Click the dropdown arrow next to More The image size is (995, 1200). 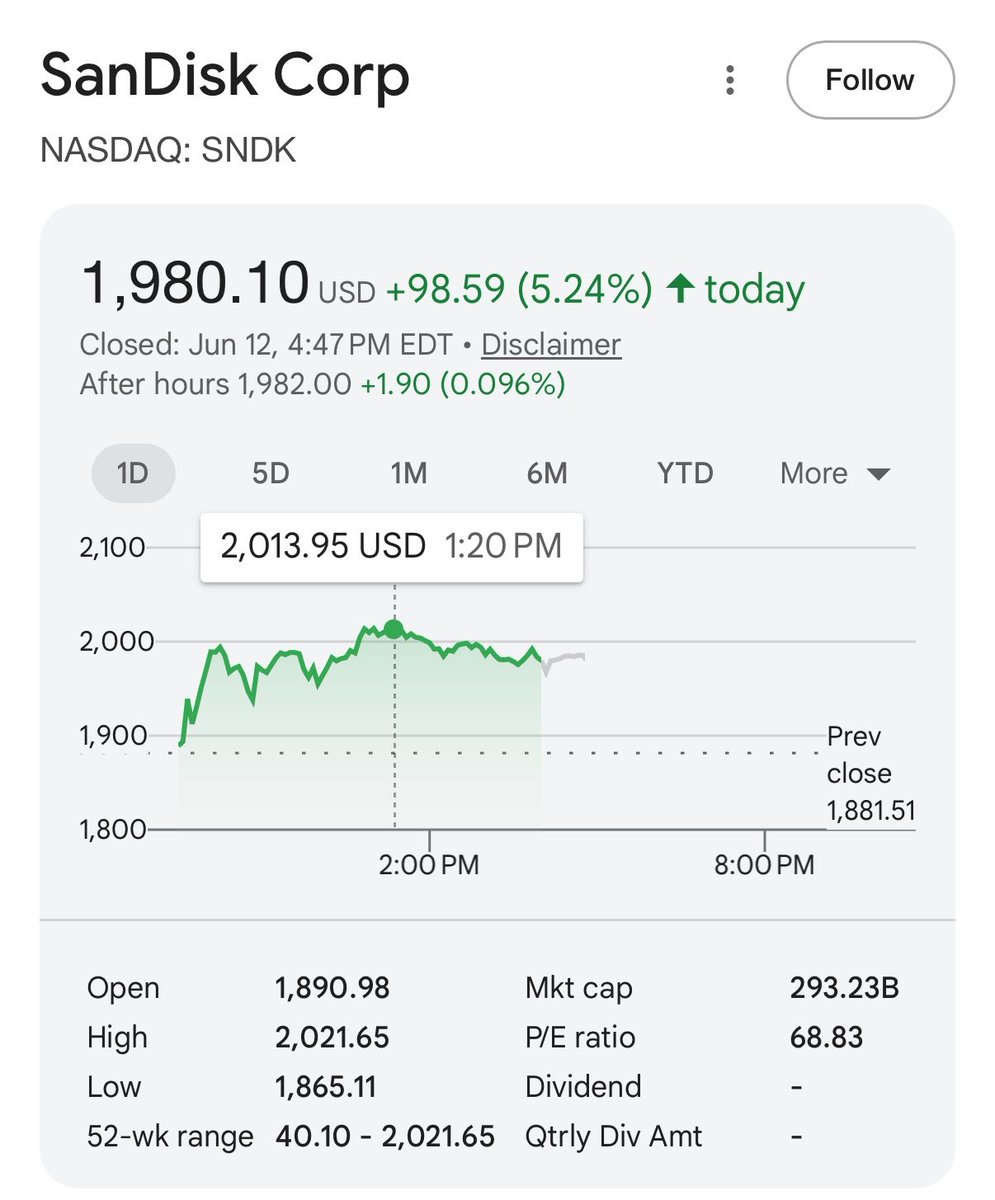(x=878, y=474)
